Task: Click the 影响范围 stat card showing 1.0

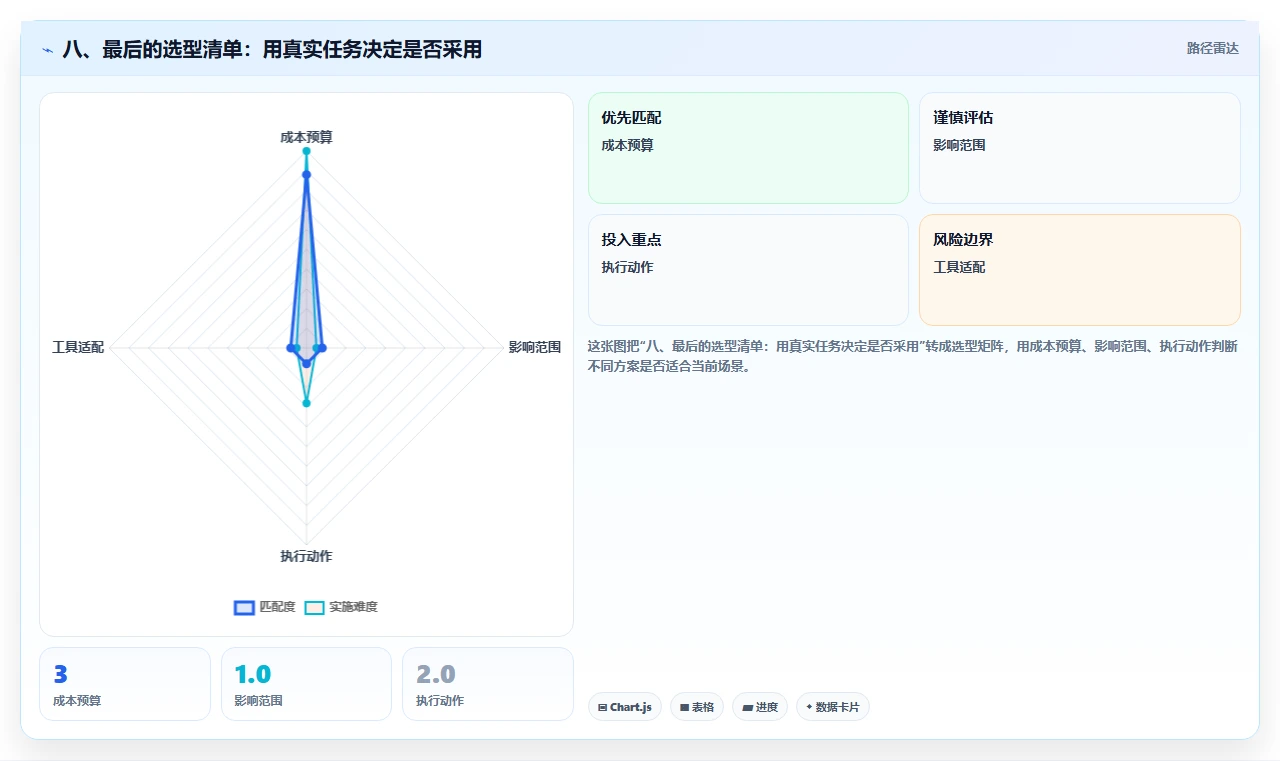Action: (306, 684)
